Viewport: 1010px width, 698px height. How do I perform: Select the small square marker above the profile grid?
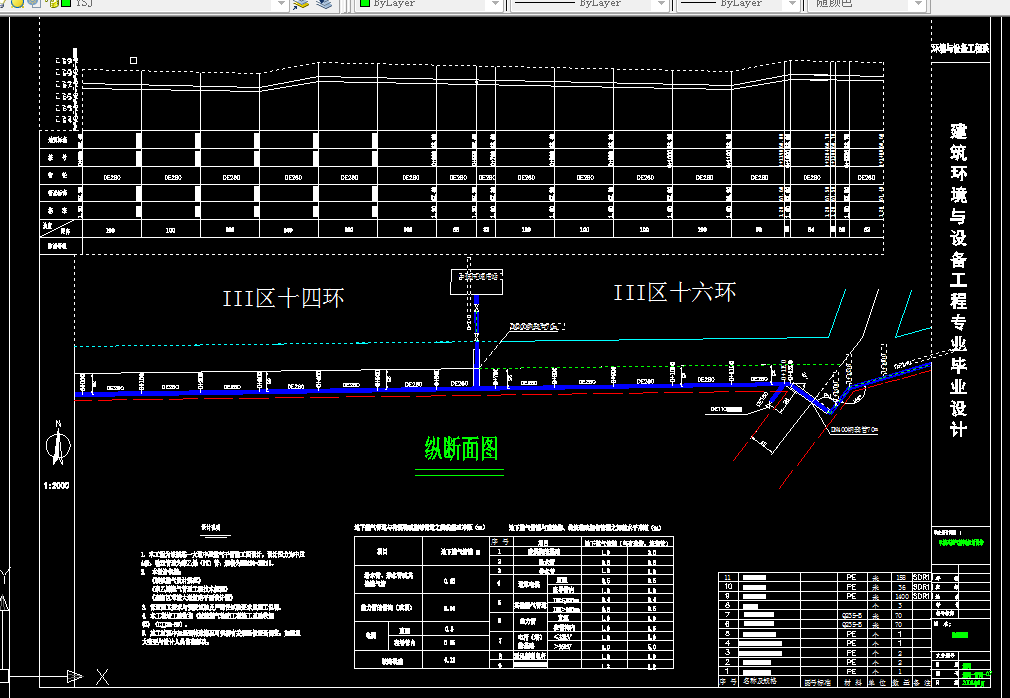click(x=133, y=61)
